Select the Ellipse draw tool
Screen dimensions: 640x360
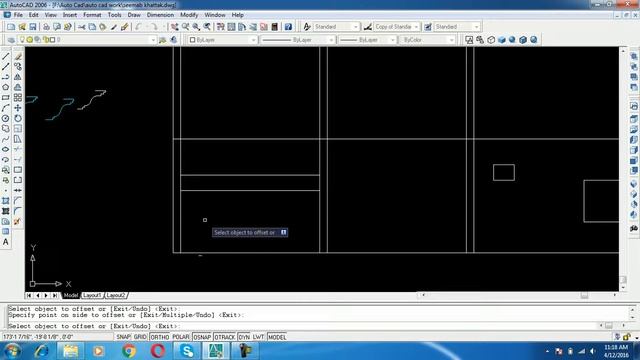coord(6,149)
